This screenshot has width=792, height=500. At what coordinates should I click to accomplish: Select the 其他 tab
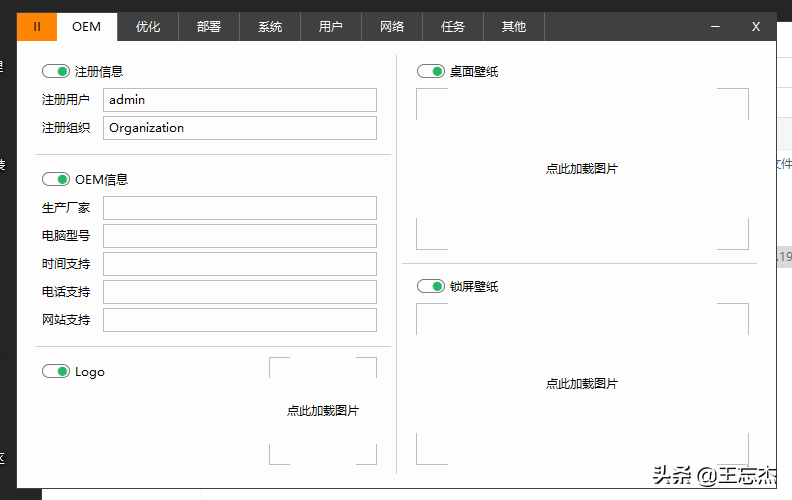click(514, 27)
